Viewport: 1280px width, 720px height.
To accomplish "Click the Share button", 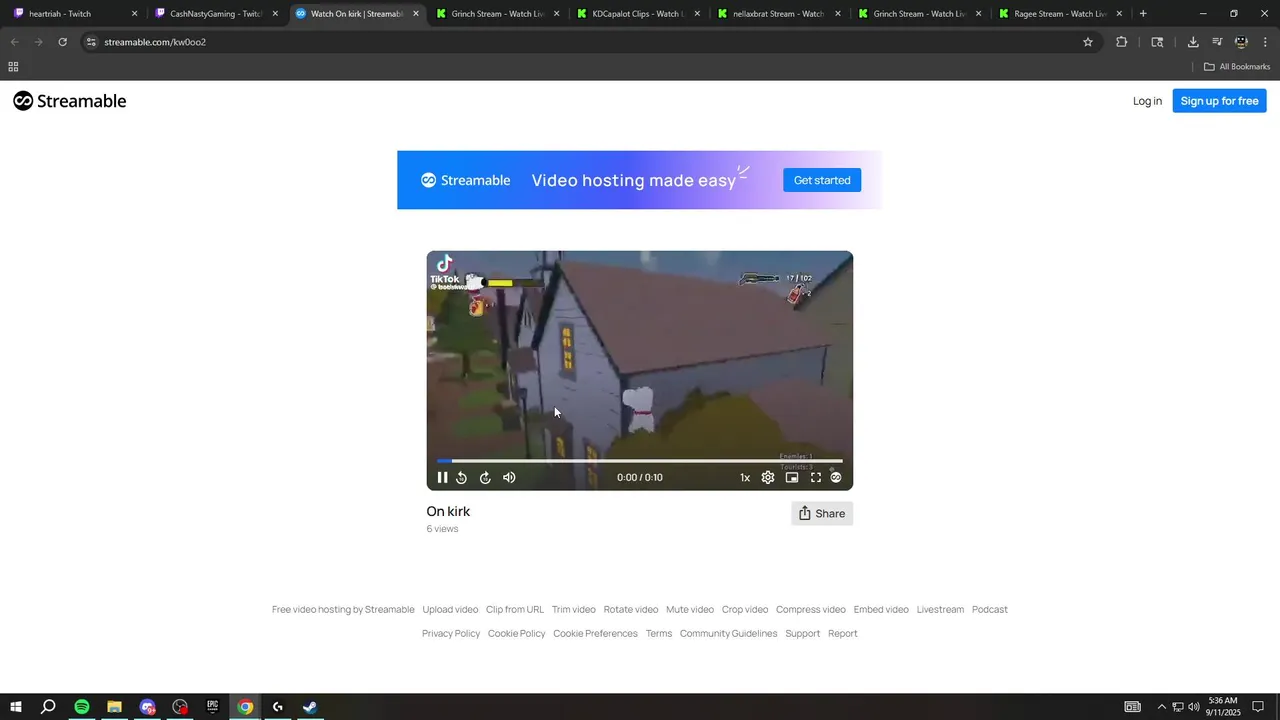I will click(822, 513).
